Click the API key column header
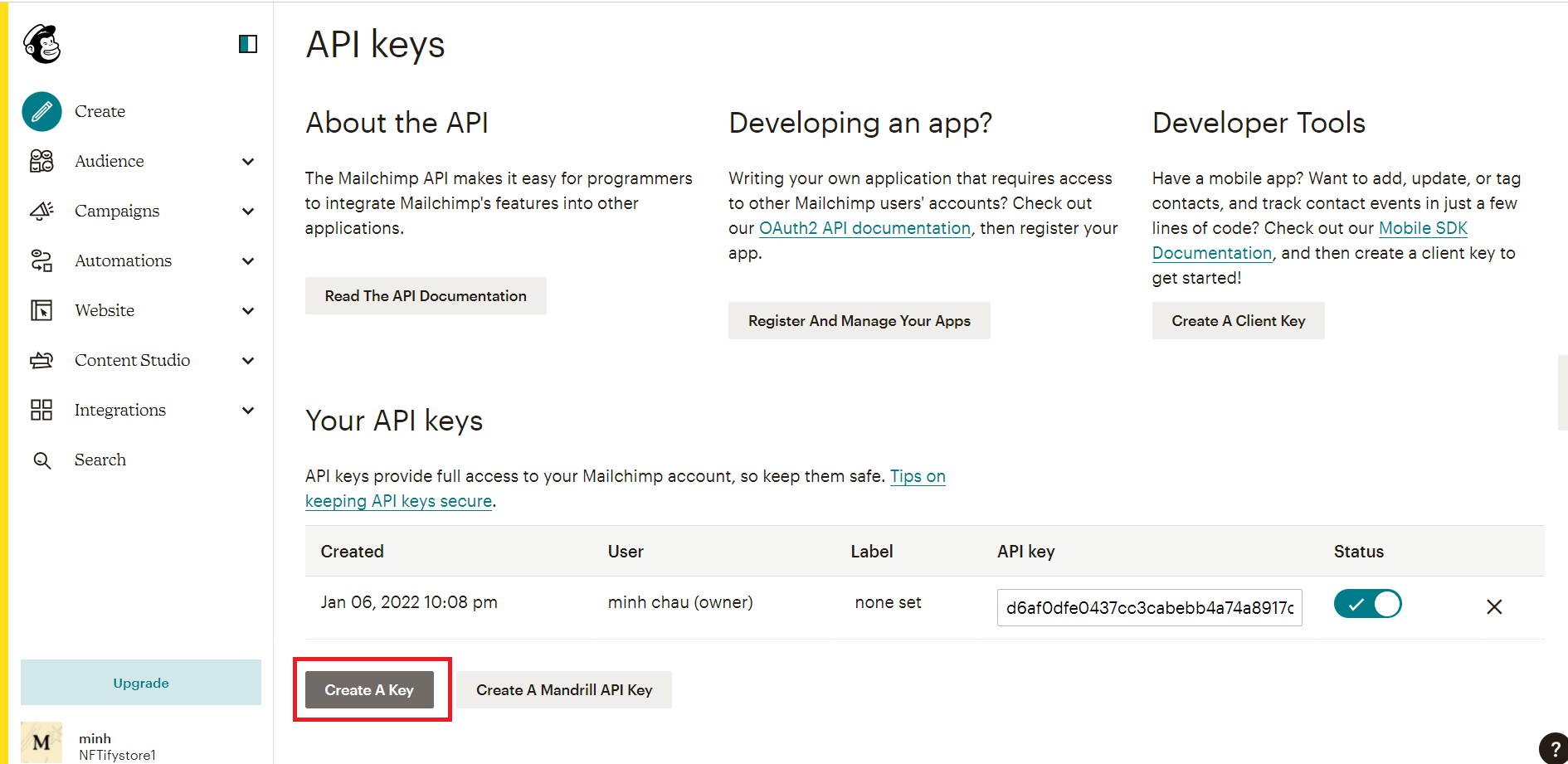This screenshot has width=1568, height=764. [x=1025, y=552]
